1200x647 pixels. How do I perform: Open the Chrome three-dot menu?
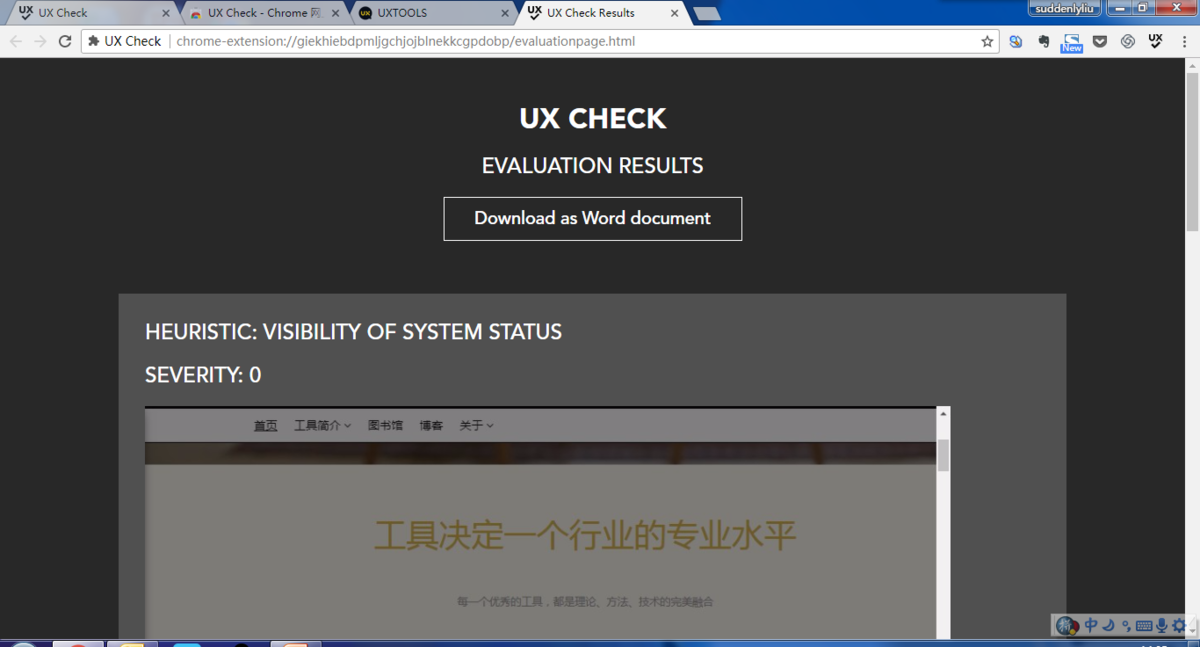tap(1184, 41)
